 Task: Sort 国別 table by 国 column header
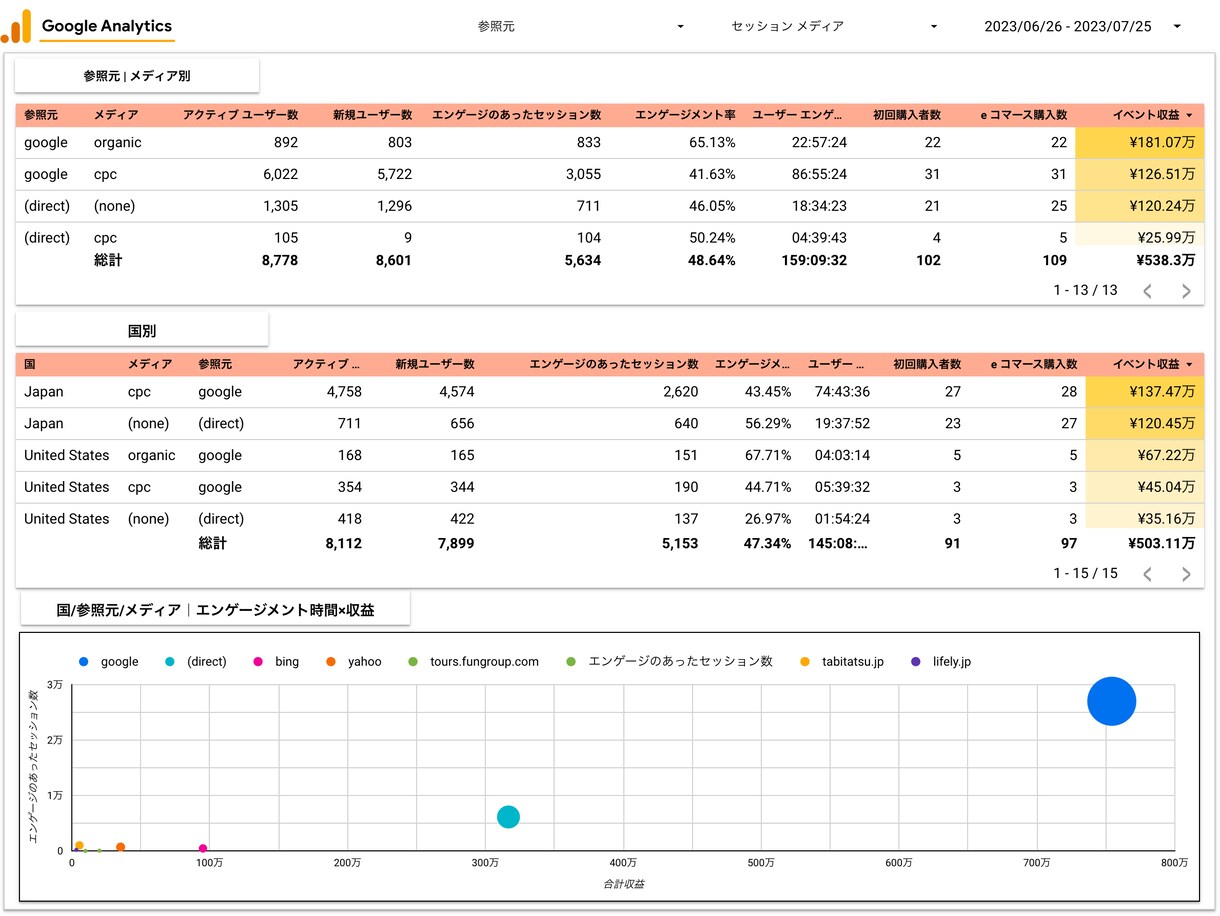(30, 365)
